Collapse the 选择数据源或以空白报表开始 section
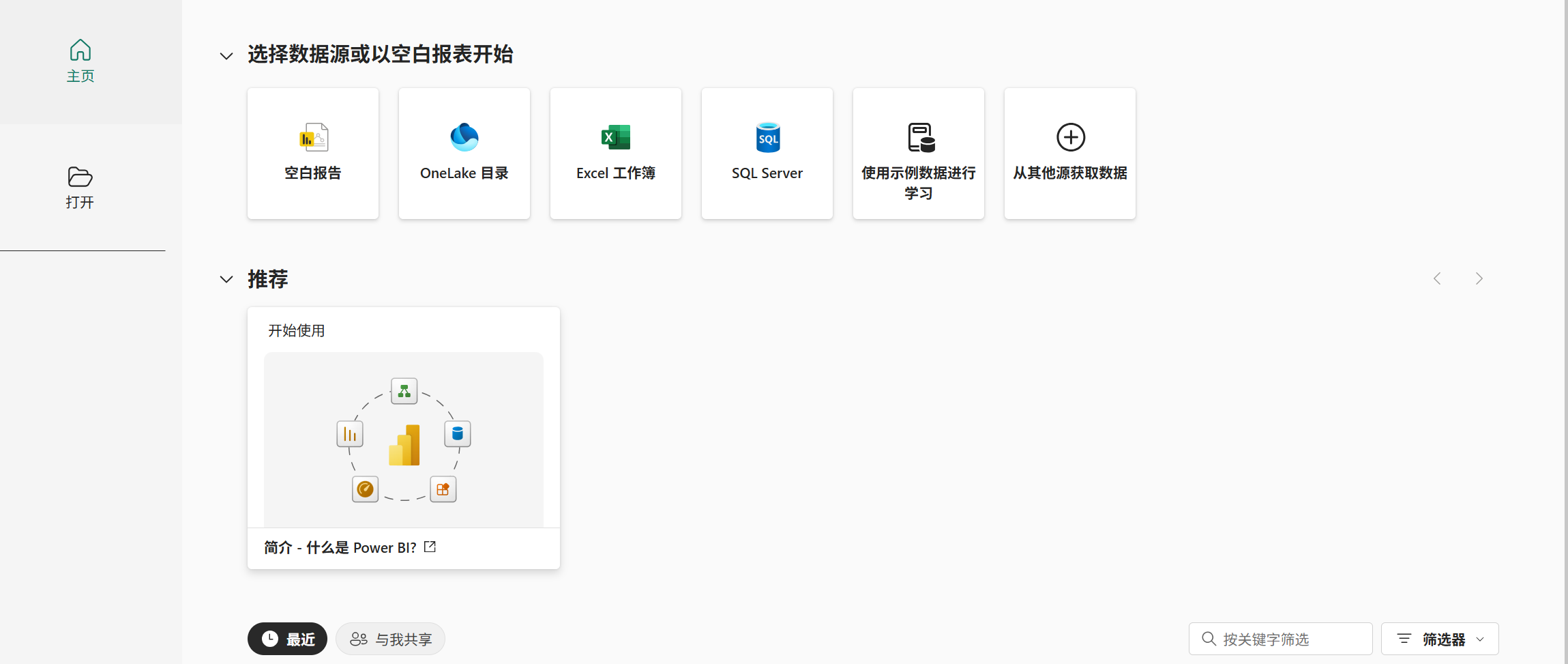1568x664 pixels. [226, 56]
